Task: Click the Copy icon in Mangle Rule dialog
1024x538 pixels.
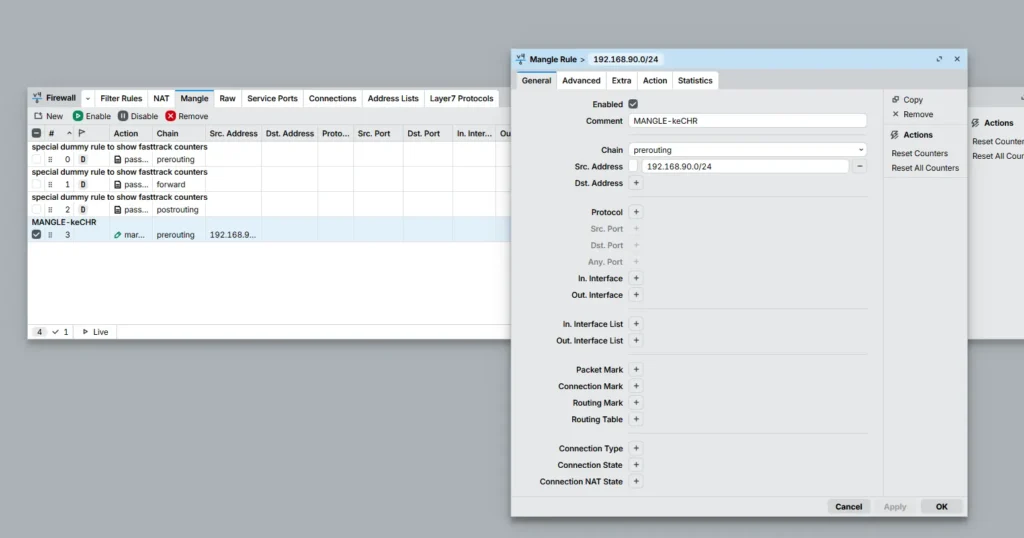Action: [896, 100]
